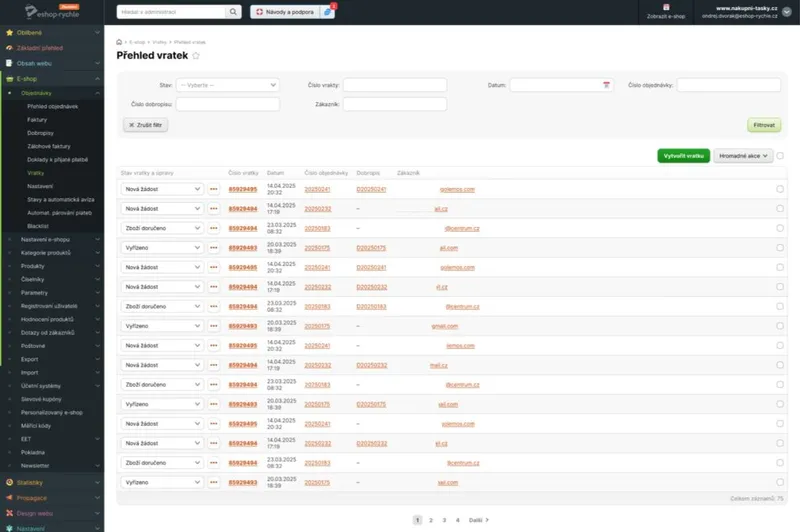Change the first row Nová žádost status dropdown
Viewport: 800px width, 532px height.
[162, 189]
